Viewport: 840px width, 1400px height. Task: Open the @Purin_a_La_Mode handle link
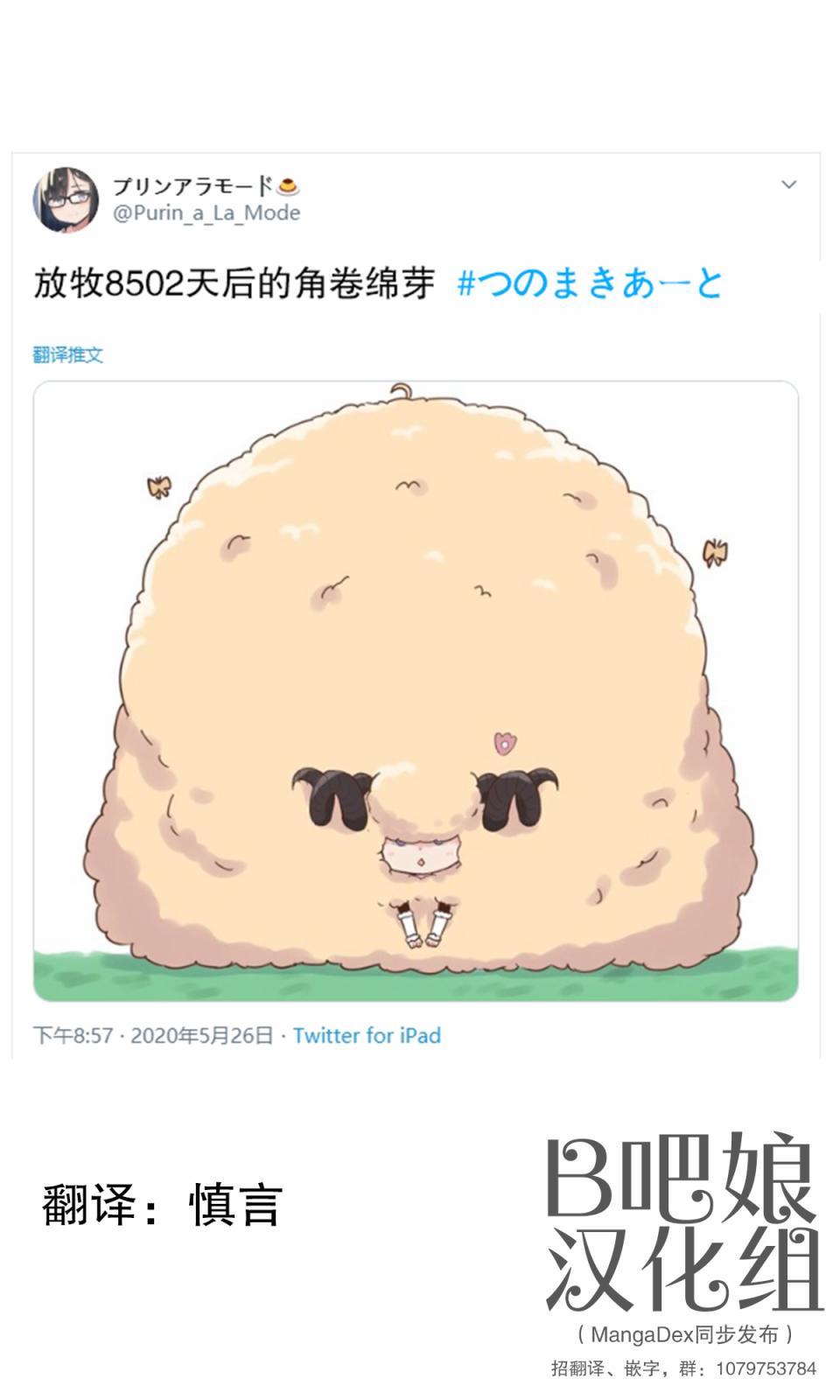(206, 213)
